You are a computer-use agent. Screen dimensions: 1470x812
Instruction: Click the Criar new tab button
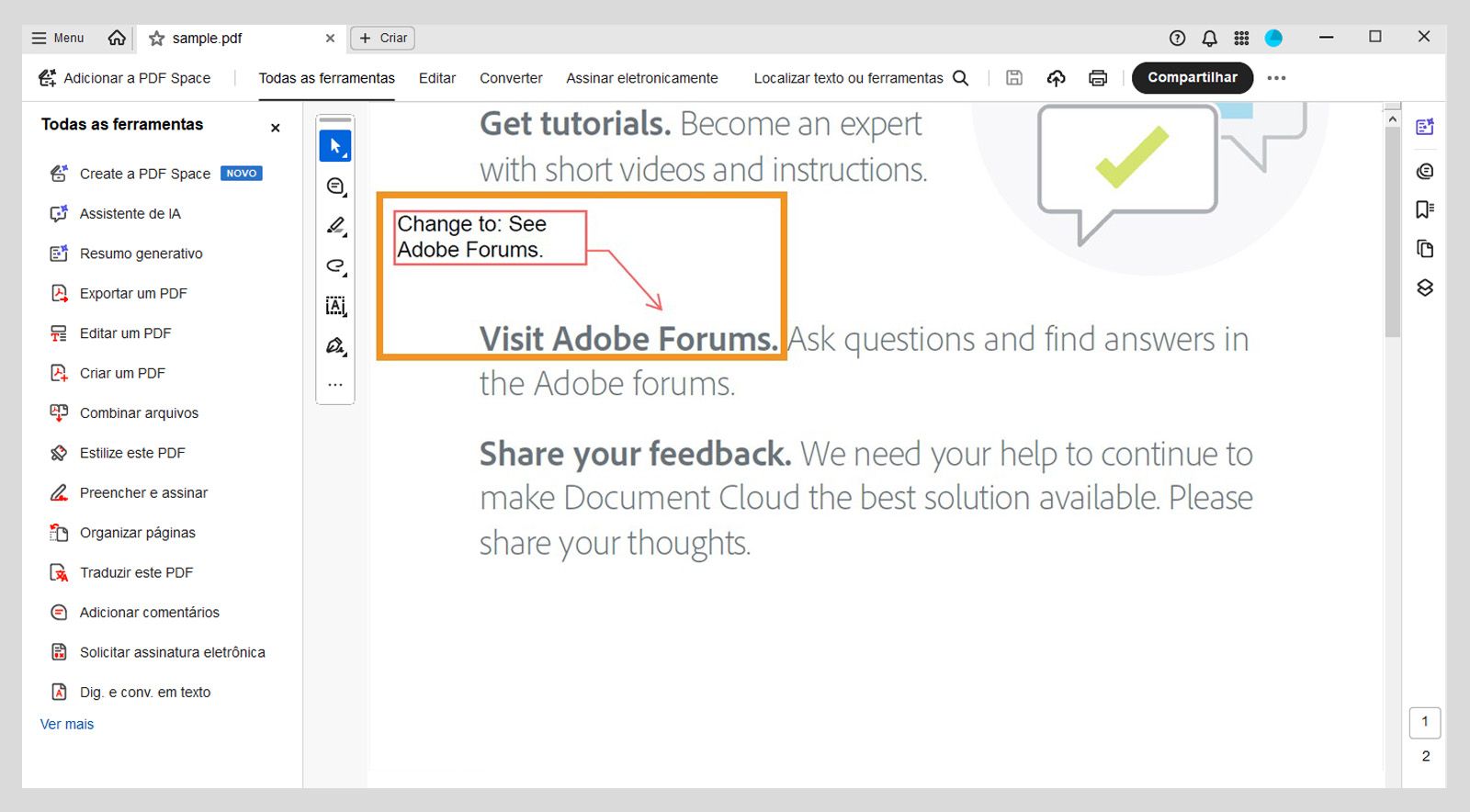tap(383, 38)
